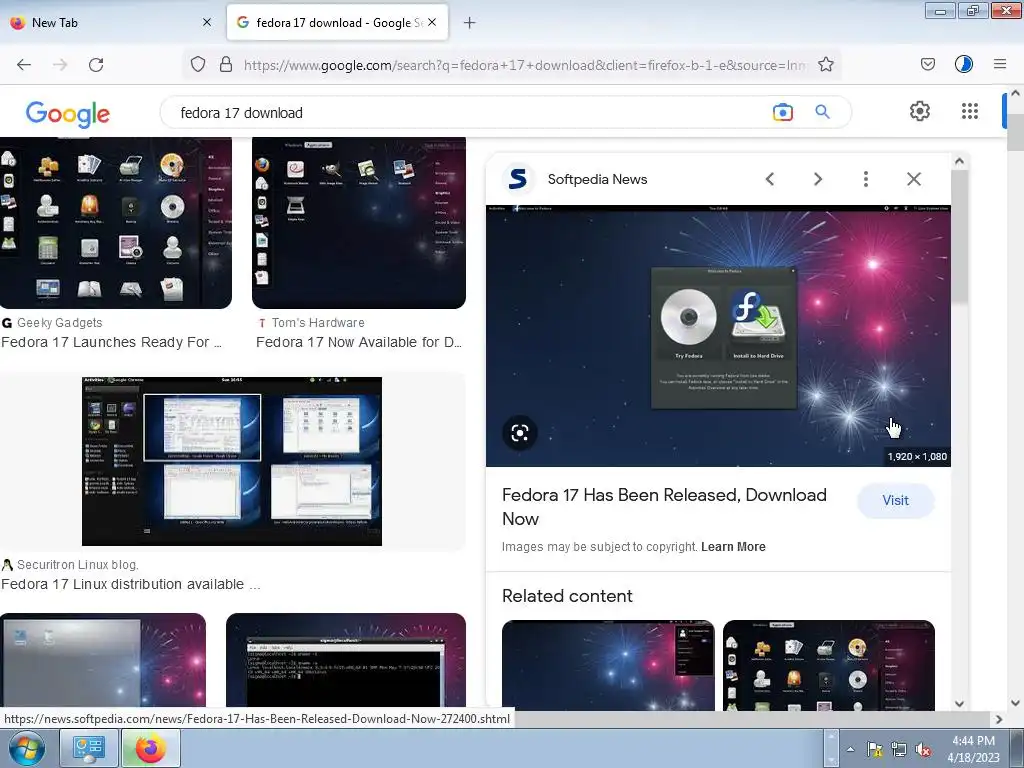The height and width of the screenshot is (768, 1024).
Task: Show site security padlock info
Action: pos(226,64)
